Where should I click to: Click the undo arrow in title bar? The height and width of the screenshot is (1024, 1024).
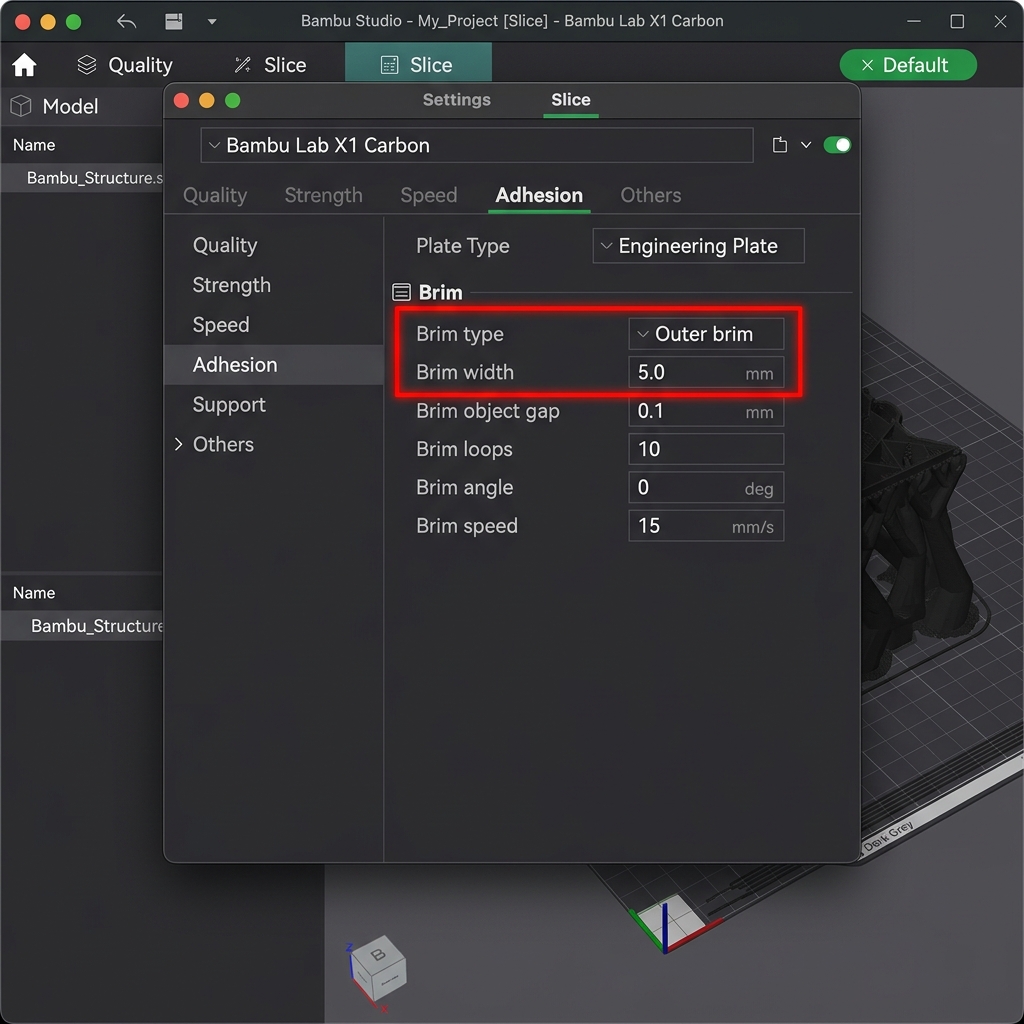pyautogui.click(x=127, y=22)
